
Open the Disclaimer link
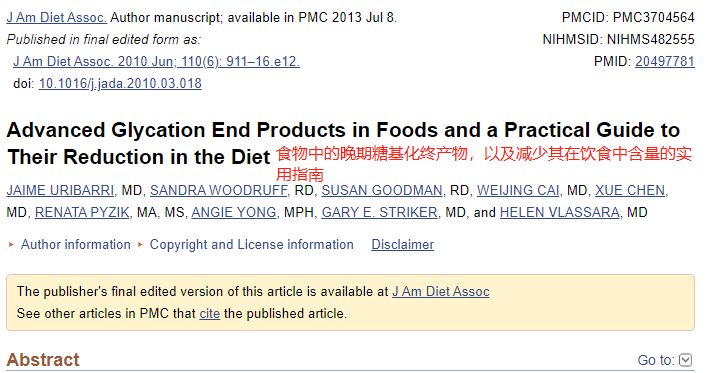[x=402, y=244]
